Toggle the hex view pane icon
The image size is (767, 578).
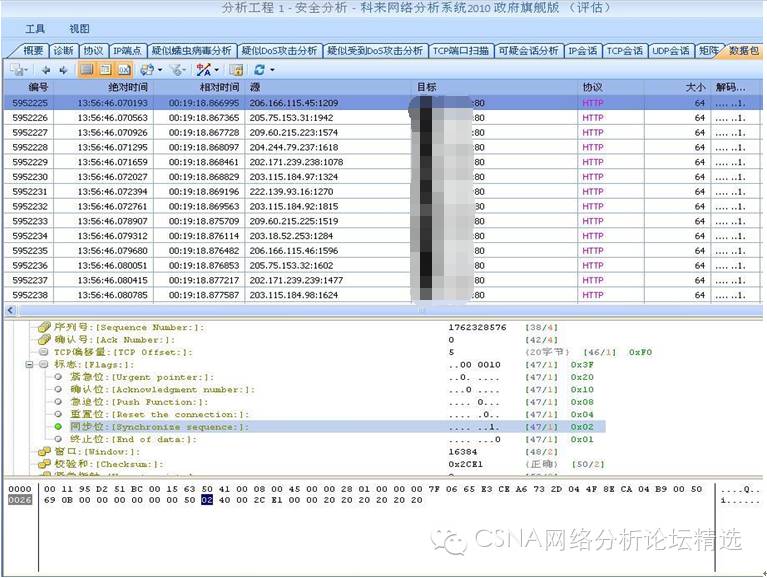pyautogui.click(x=123, y=70)
